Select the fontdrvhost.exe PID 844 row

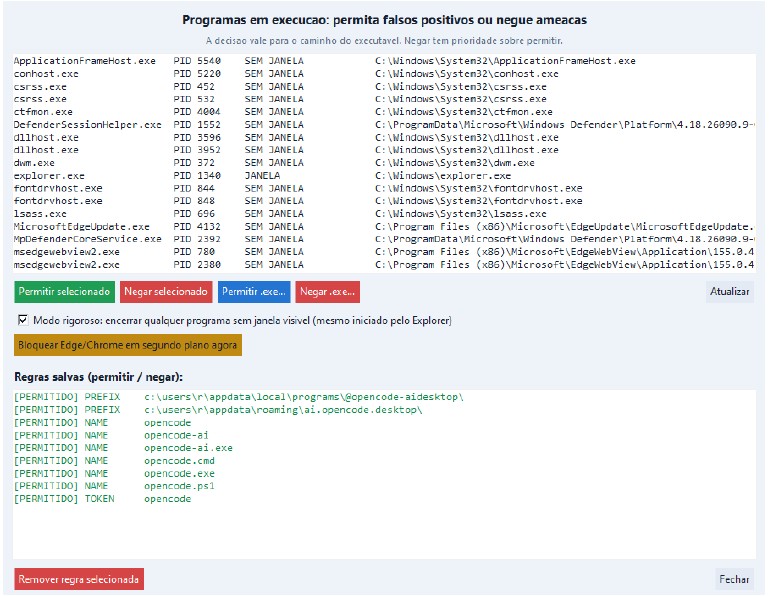[384, 189]
